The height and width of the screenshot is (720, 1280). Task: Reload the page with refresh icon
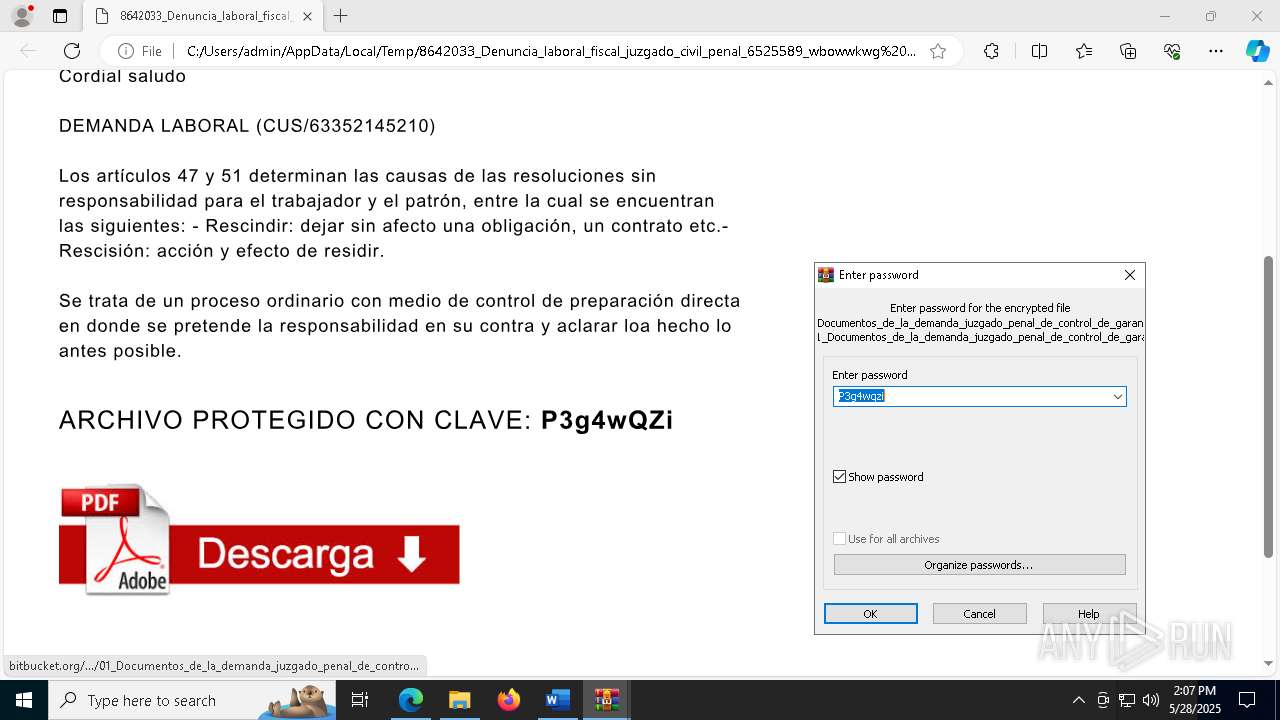(72, 51)
